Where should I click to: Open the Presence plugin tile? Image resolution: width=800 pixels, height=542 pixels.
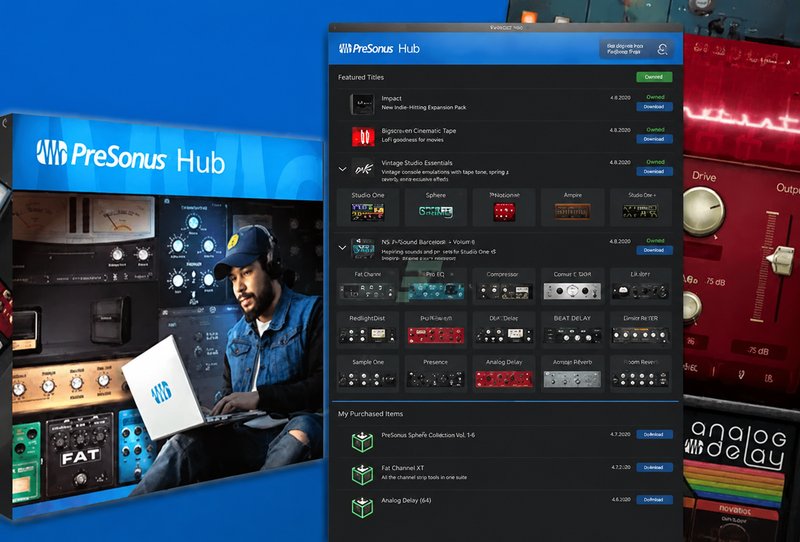436,374
